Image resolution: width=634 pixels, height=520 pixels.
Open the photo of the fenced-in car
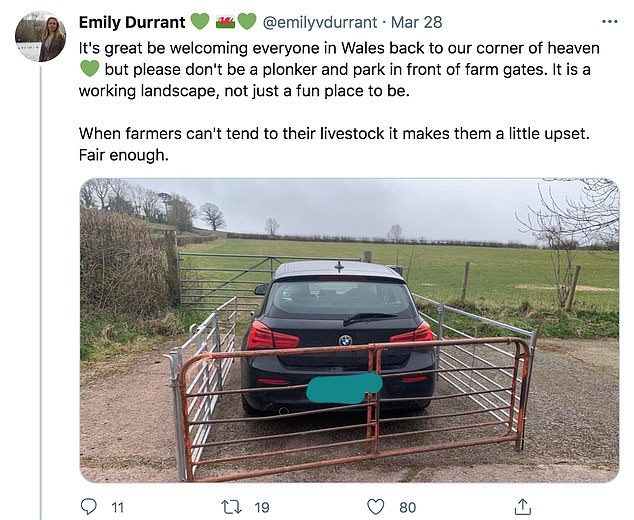[349, 330]
